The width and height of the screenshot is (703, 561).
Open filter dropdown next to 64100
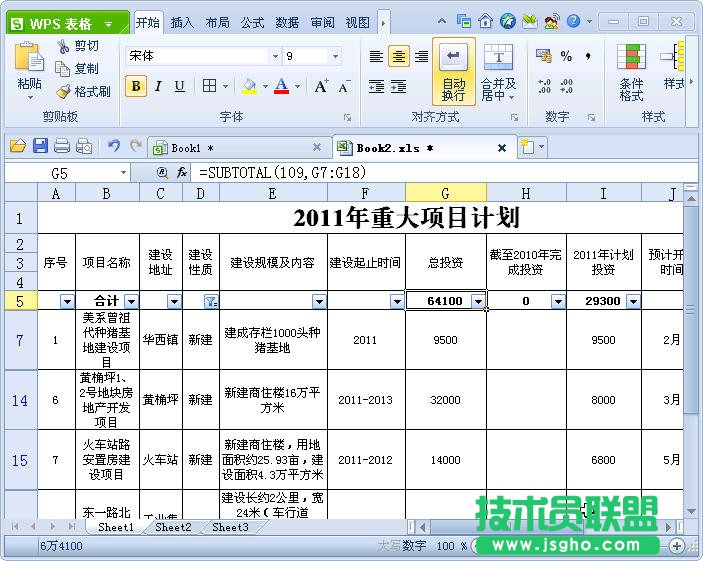[478, 301]
